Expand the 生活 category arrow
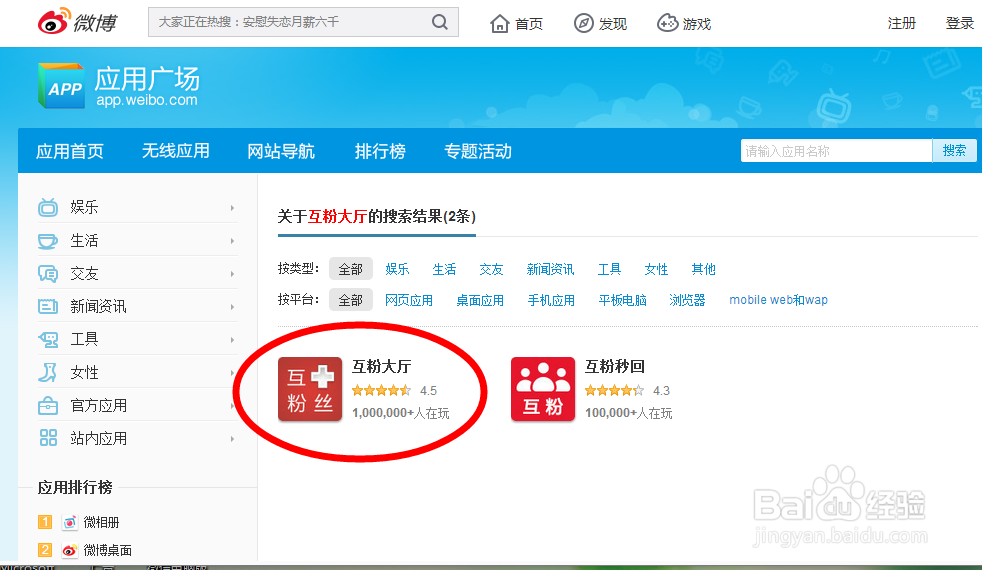Image resolution: width=982 pixels, height=570 pixels. (232, 241)
